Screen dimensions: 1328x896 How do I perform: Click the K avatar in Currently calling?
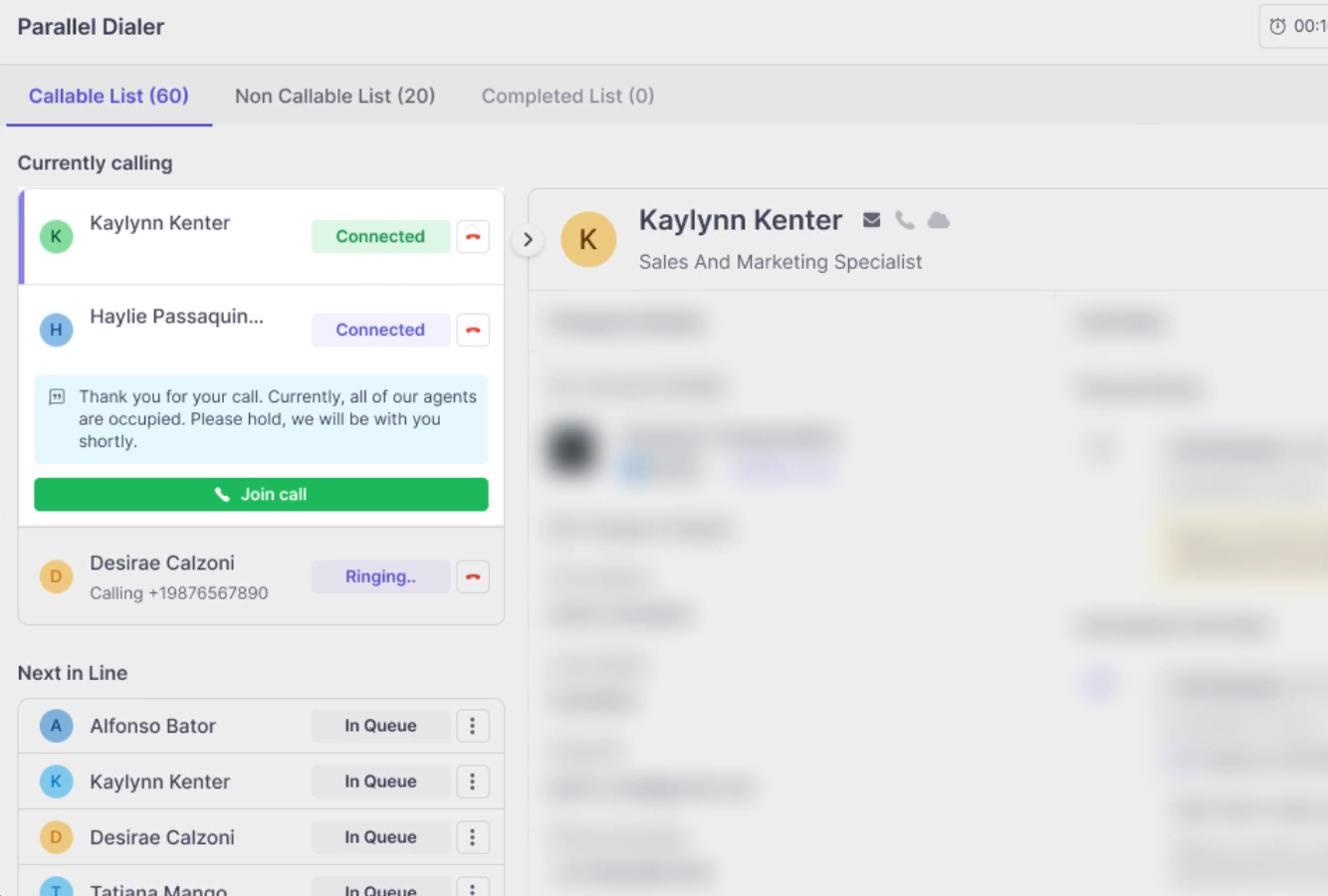click(56, 237)
